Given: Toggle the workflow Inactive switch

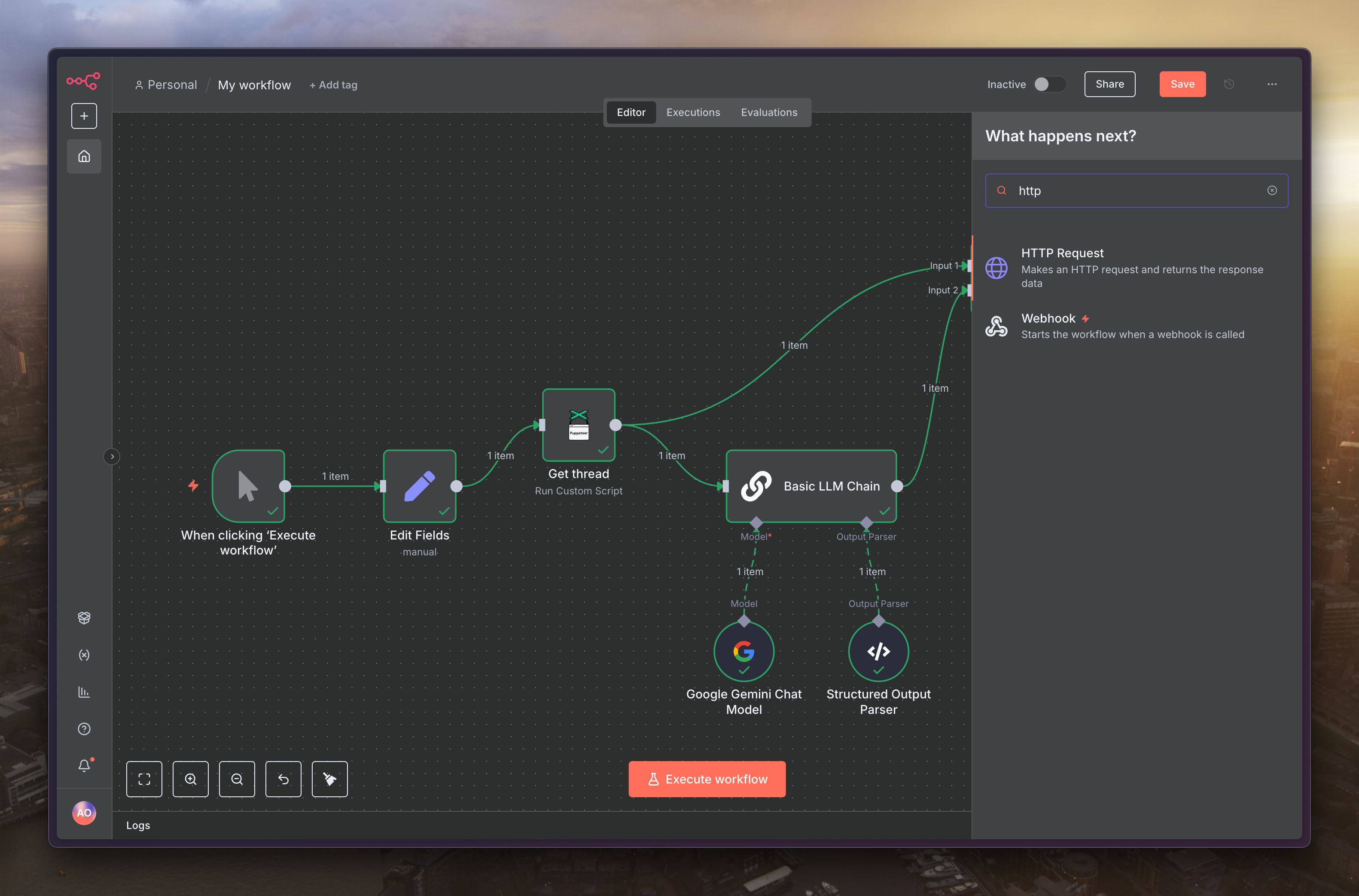Looking at the screenshot, I should coord(1049,85).
